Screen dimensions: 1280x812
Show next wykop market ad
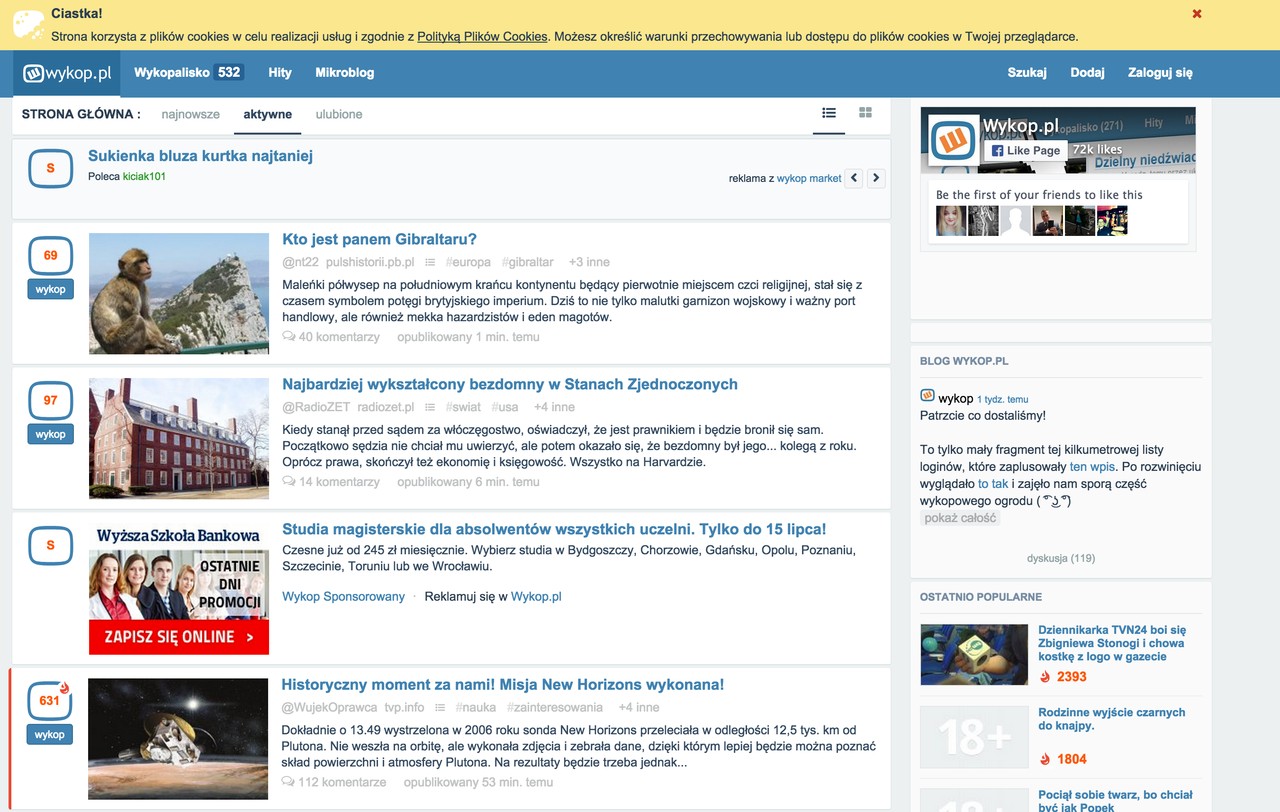pyautogui.click(x=876, y=178)
